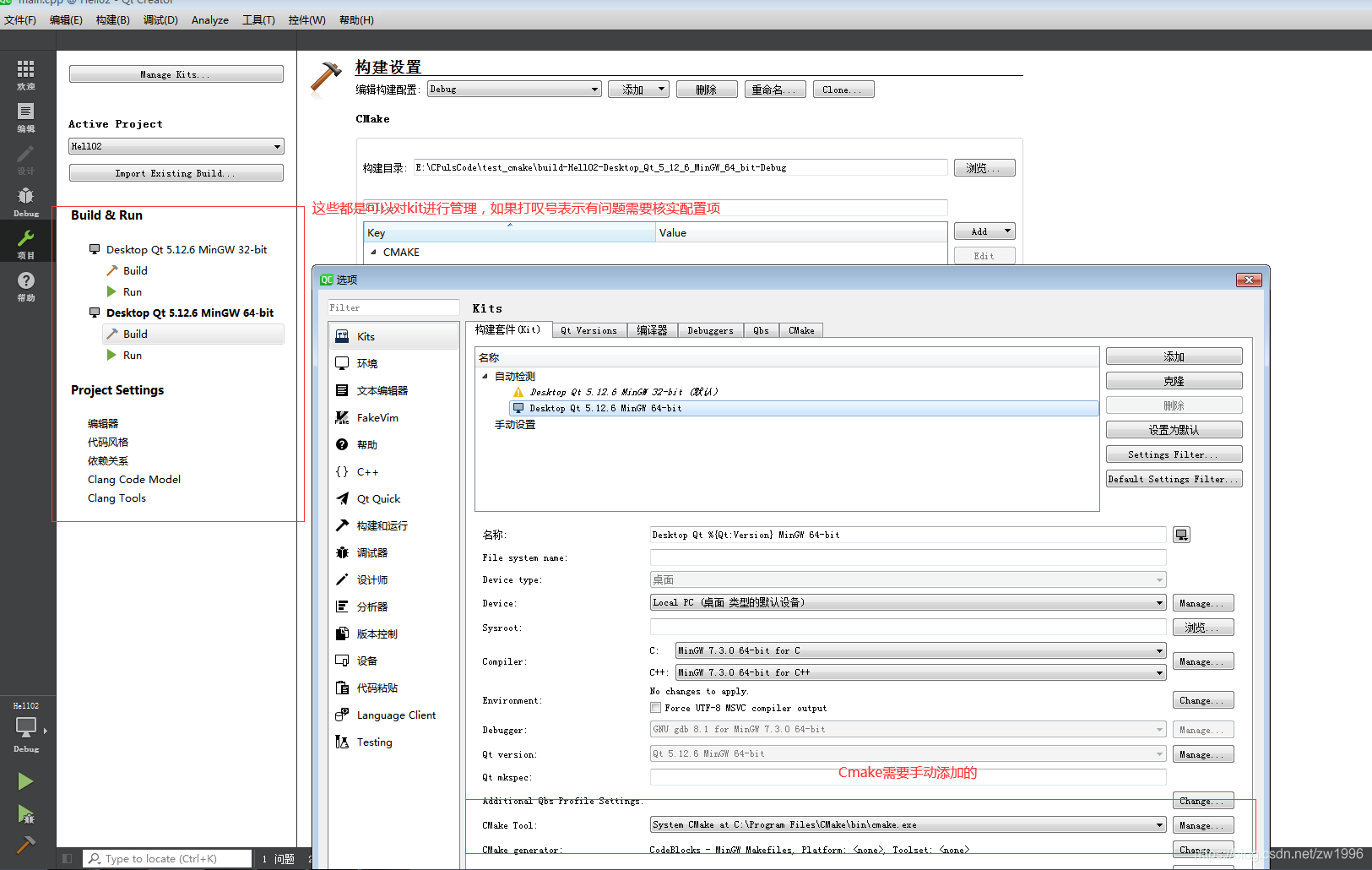Viewport: 1372px width, 870px height.
Task: Open the 构建(B) menu
Action: coord(112,19)
